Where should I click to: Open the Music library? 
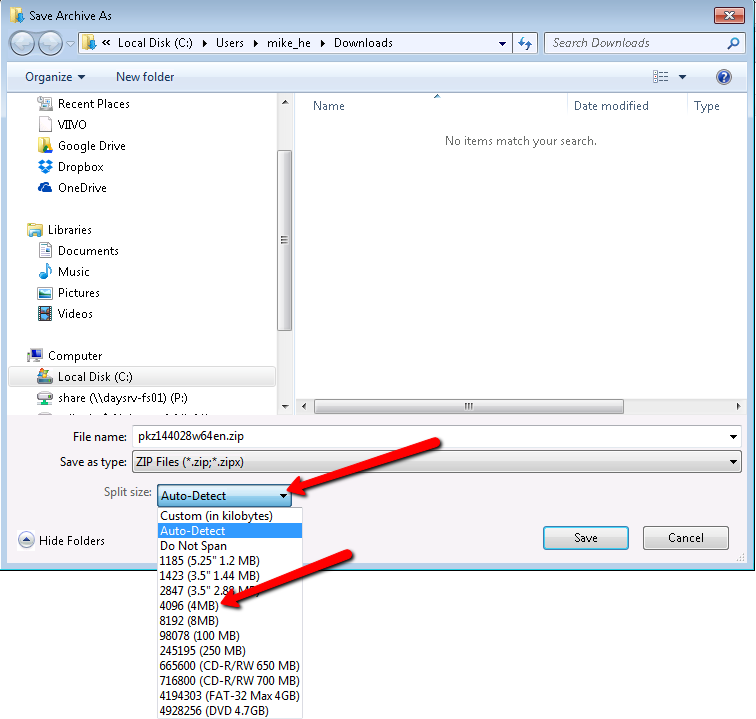73,272
